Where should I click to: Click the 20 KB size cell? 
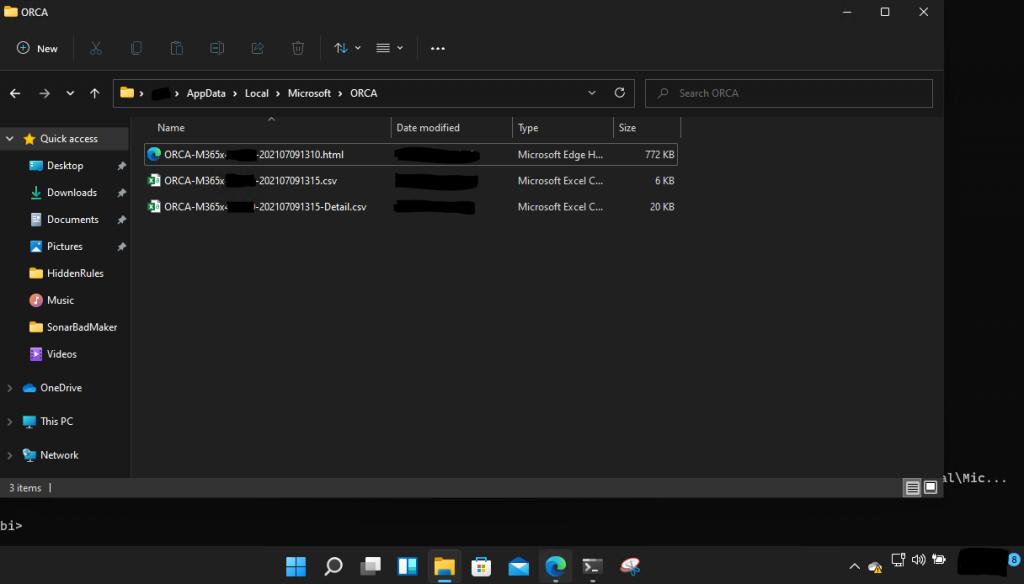[x=662, y=207]
